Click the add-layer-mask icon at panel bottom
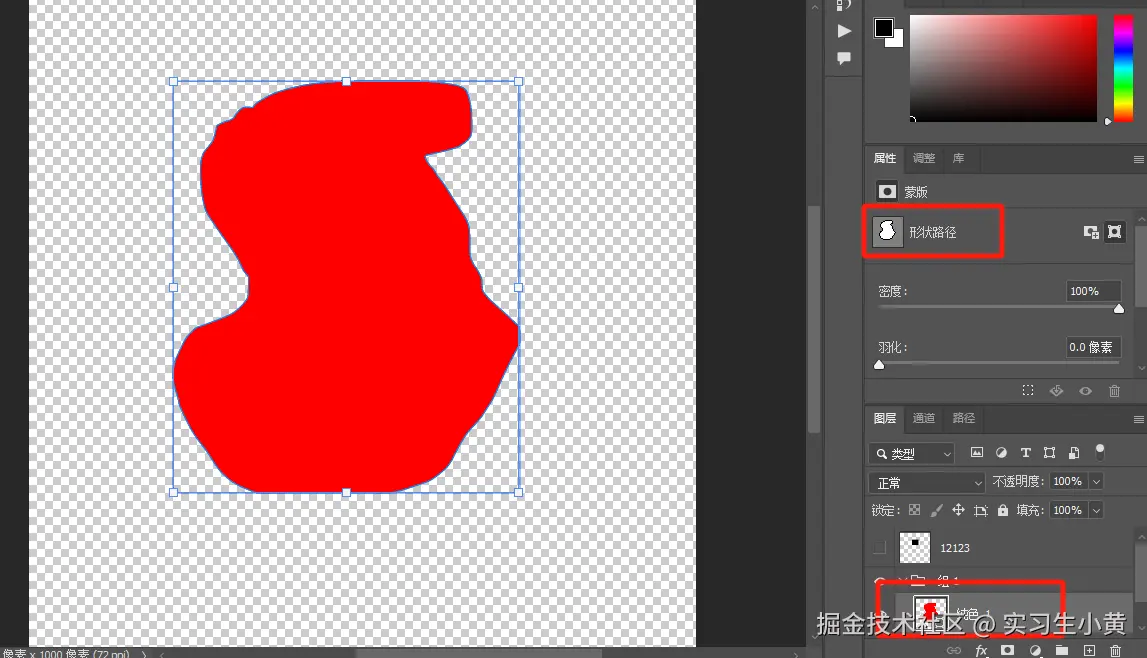Viewport: 1147px width, 658px height. tap(1007, 649)
